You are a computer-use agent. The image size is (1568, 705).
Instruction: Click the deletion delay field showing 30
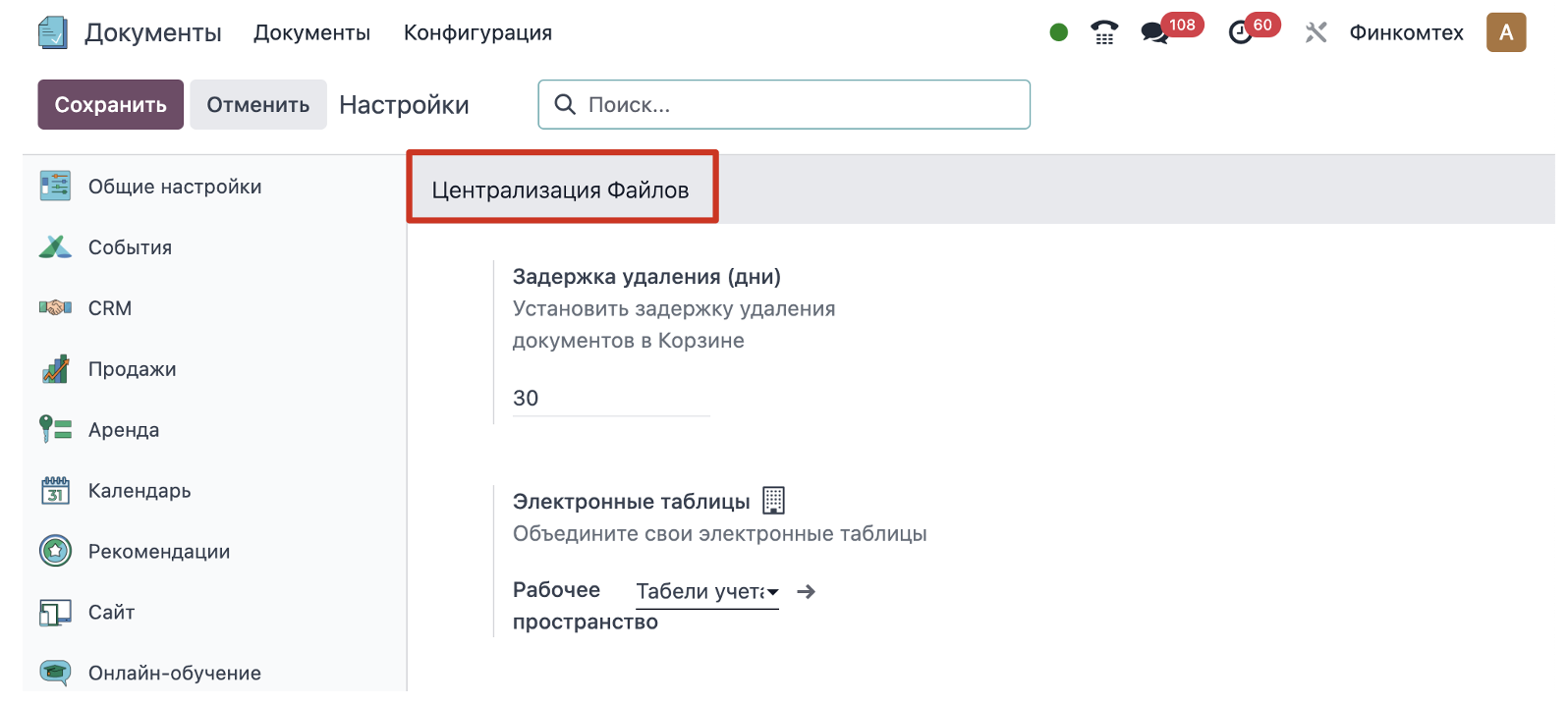click(x=609, y=399)
